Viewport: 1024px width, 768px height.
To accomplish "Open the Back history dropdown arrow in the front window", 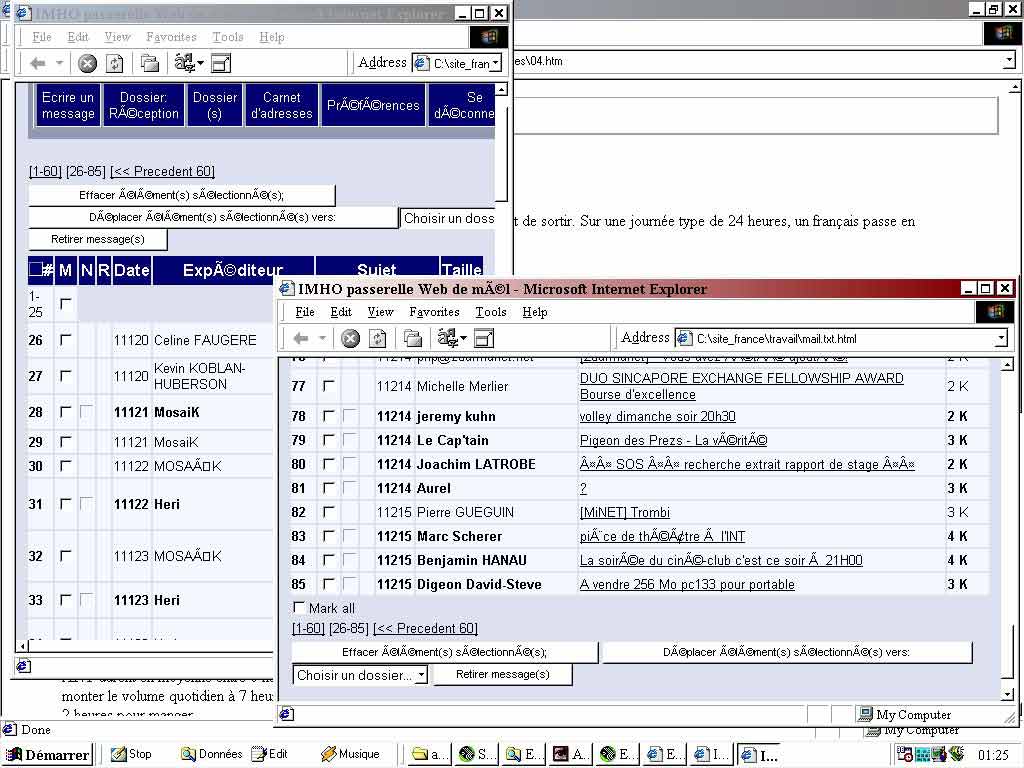I will [323, 338].
